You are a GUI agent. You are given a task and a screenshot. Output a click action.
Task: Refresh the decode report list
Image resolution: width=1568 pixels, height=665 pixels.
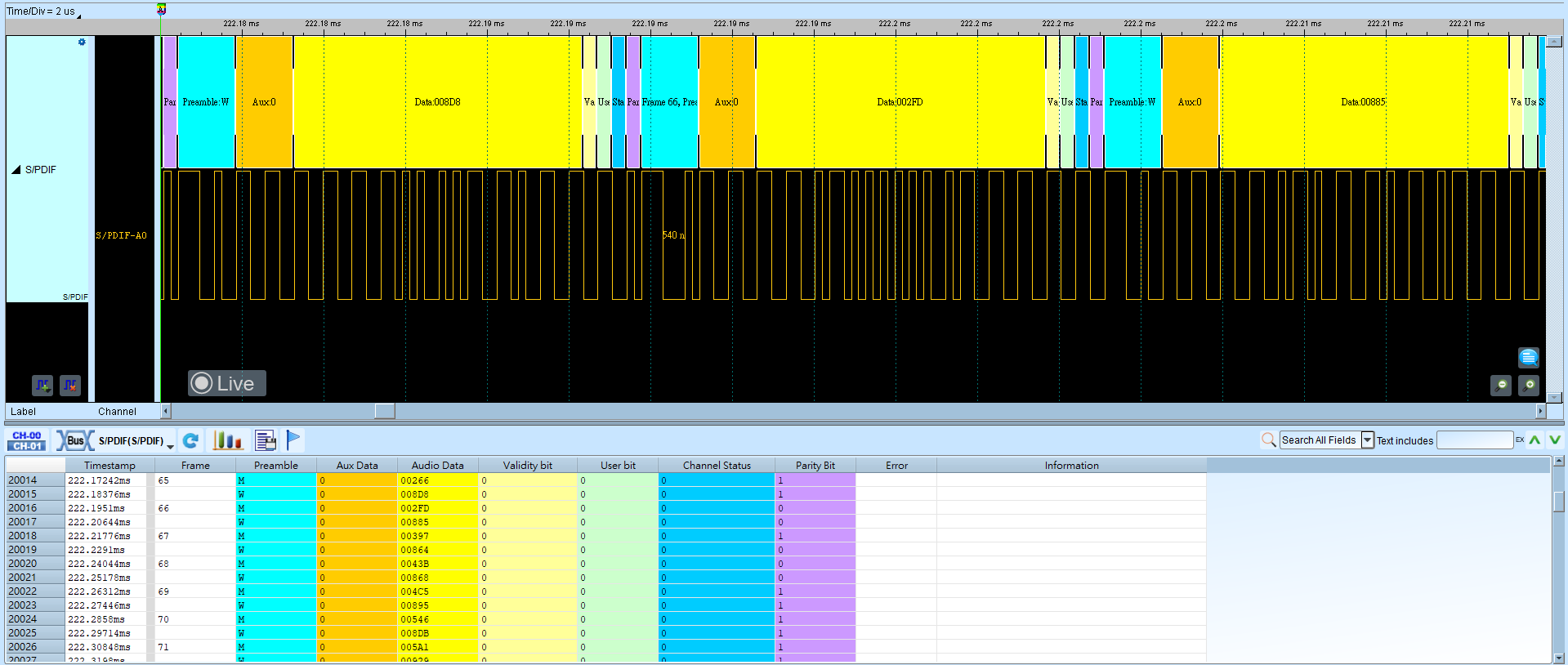[191, 440]
